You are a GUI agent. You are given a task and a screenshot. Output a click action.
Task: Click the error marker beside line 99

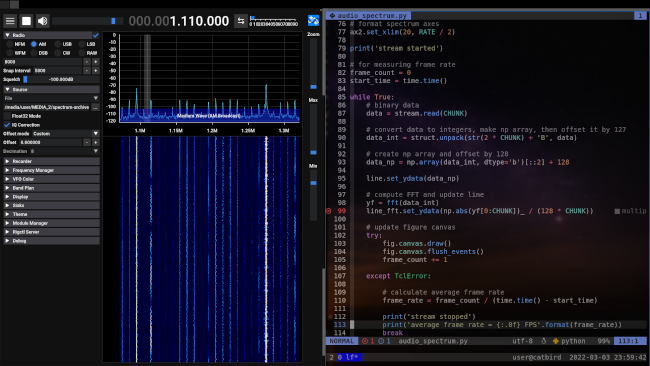tap(329, 211)
